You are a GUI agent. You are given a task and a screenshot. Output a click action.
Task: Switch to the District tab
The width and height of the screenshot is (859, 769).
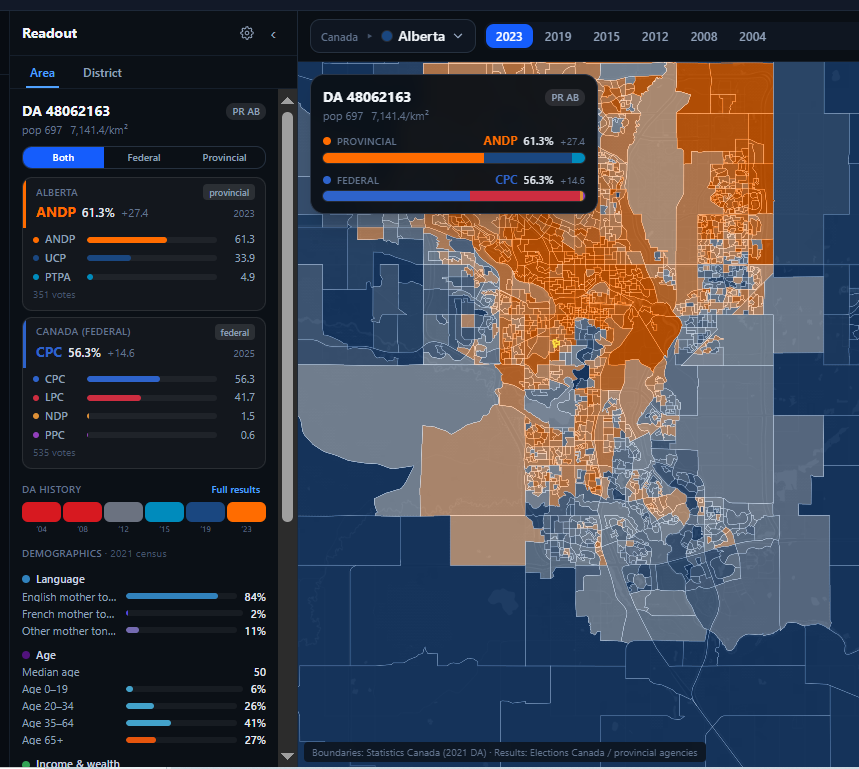tap(102, 73)
